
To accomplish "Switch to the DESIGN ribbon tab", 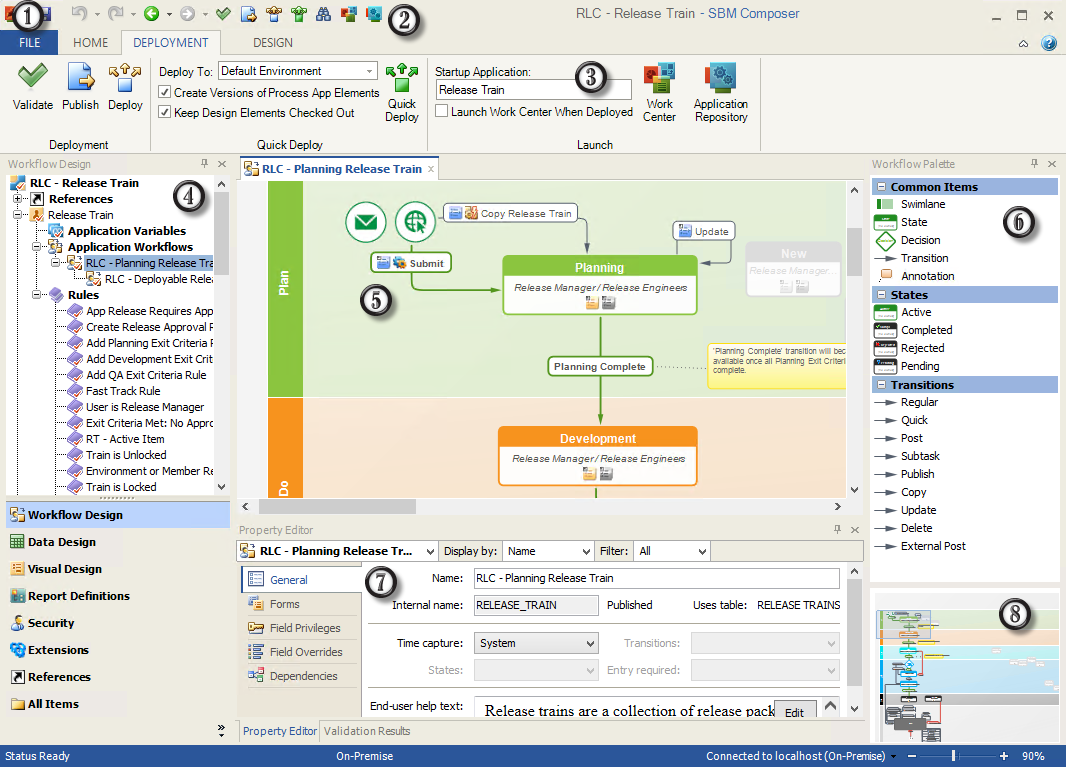I will 272,43.
